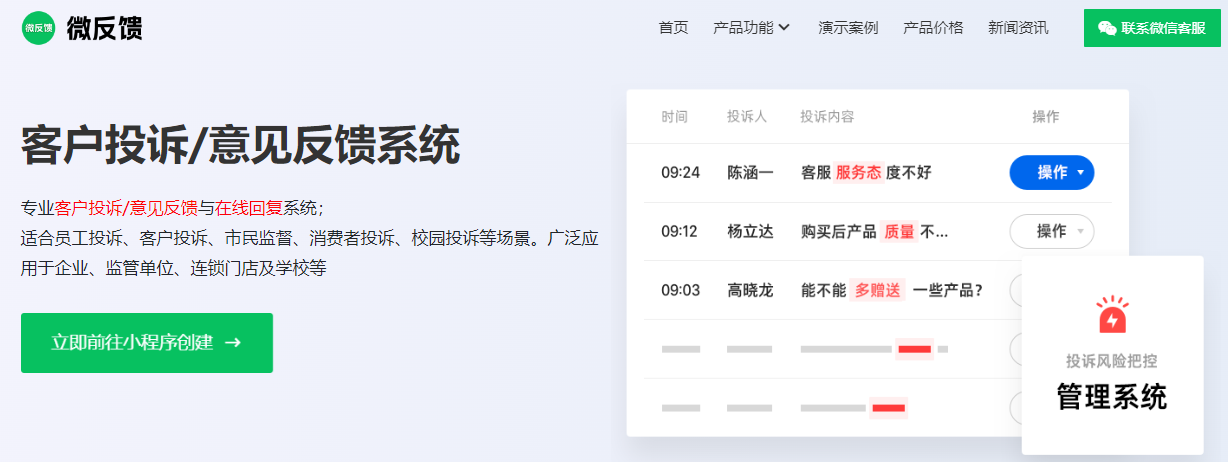Screen dimensions: 1228x462
Task: Click the 投诉内容 column header
Action: click(x=827, y=117)
